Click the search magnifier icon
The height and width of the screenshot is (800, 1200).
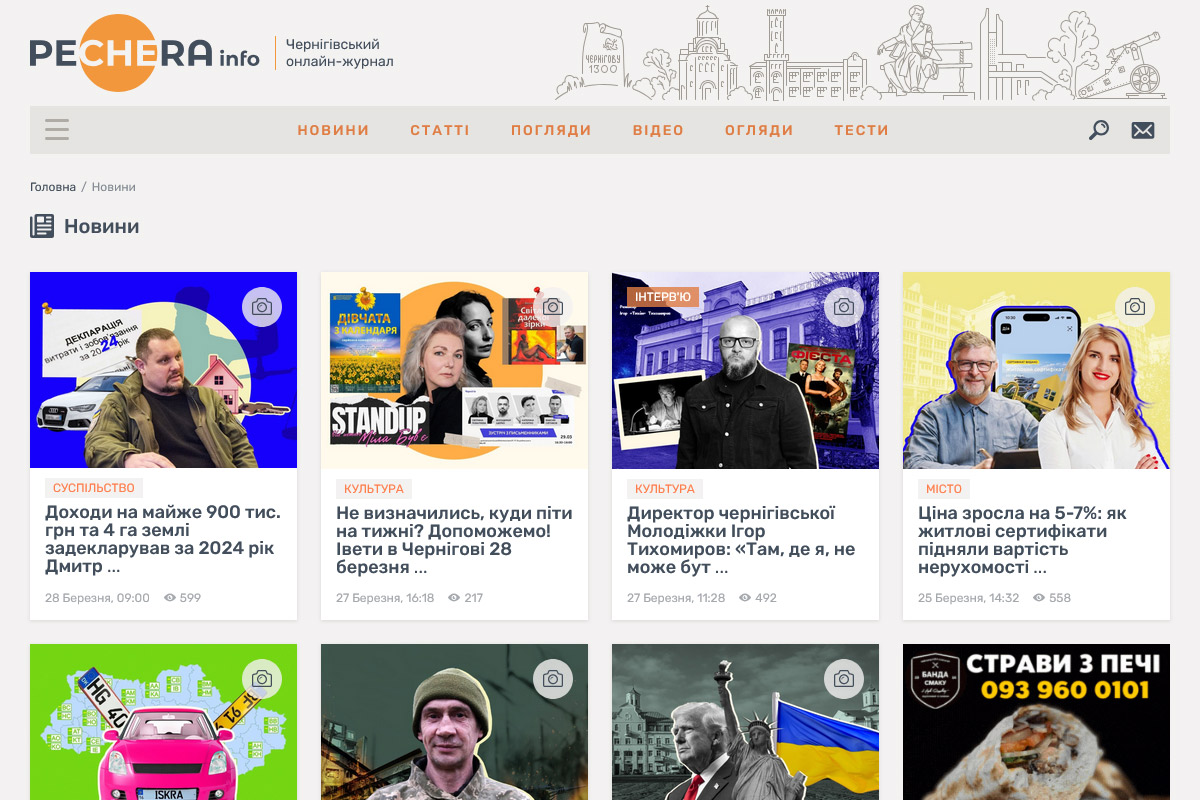click(1099, 130)
